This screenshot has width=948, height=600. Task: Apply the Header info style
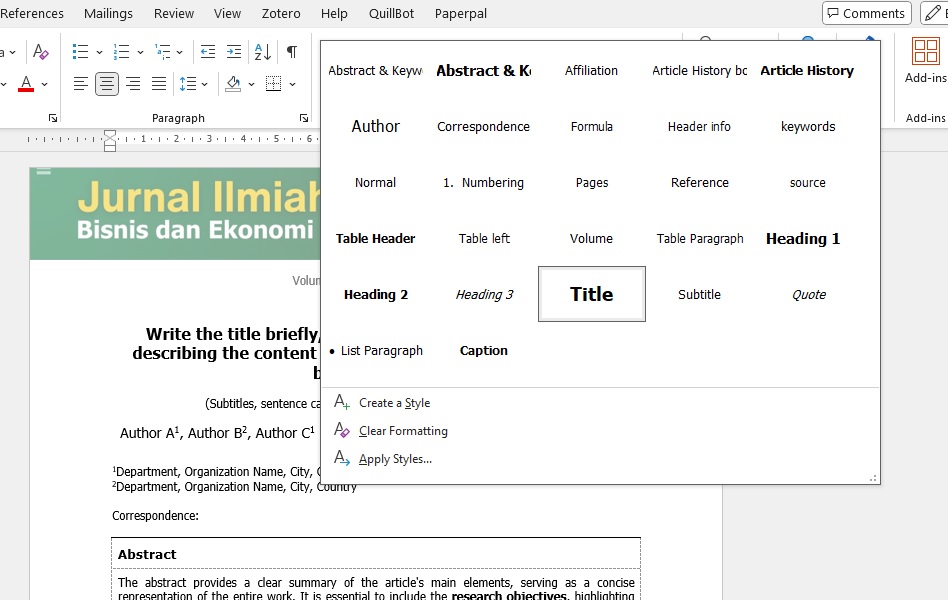click(700, 126)
